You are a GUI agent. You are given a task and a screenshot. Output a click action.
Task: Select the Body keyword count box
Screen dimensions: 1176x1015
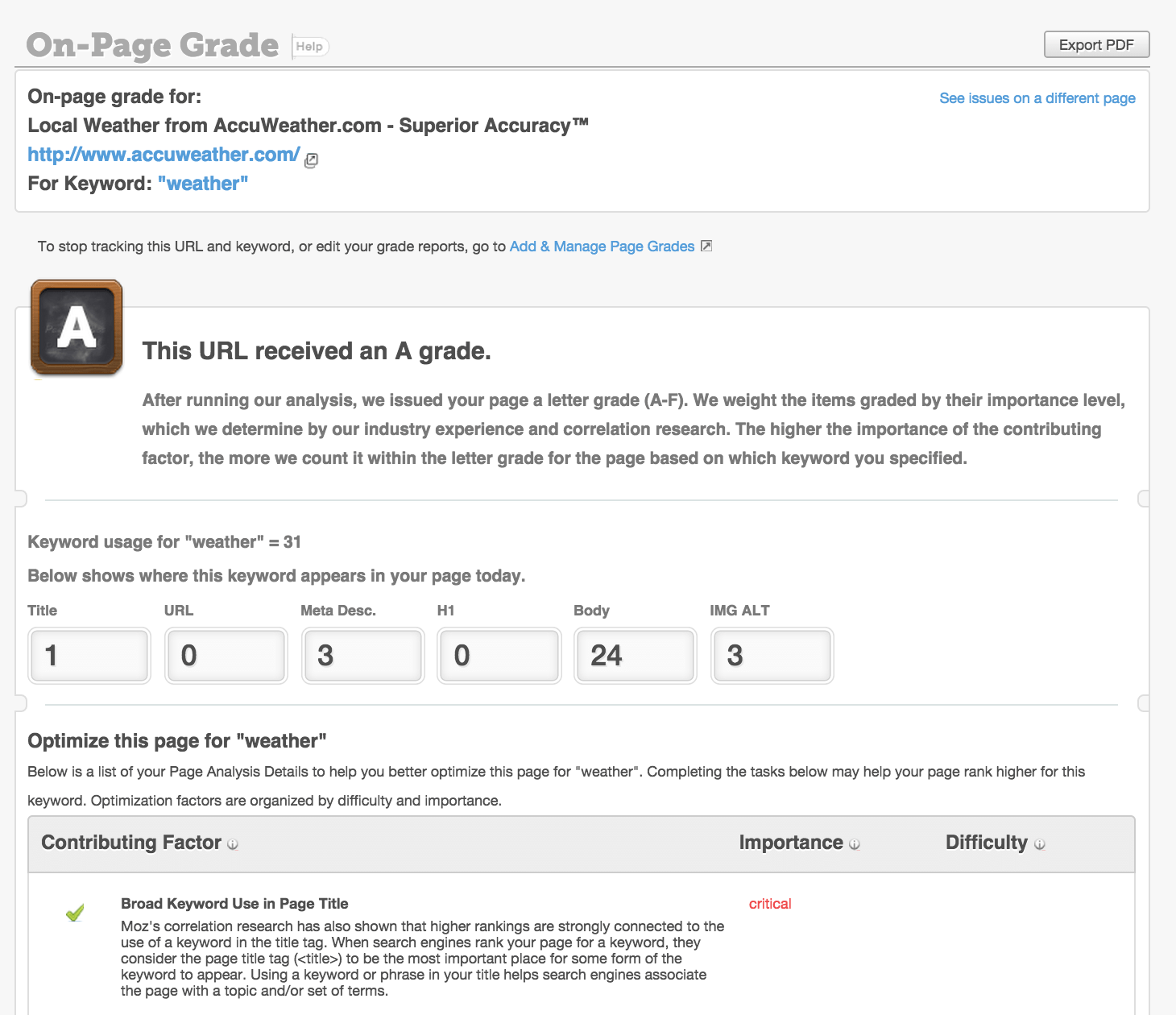(636, 656)
